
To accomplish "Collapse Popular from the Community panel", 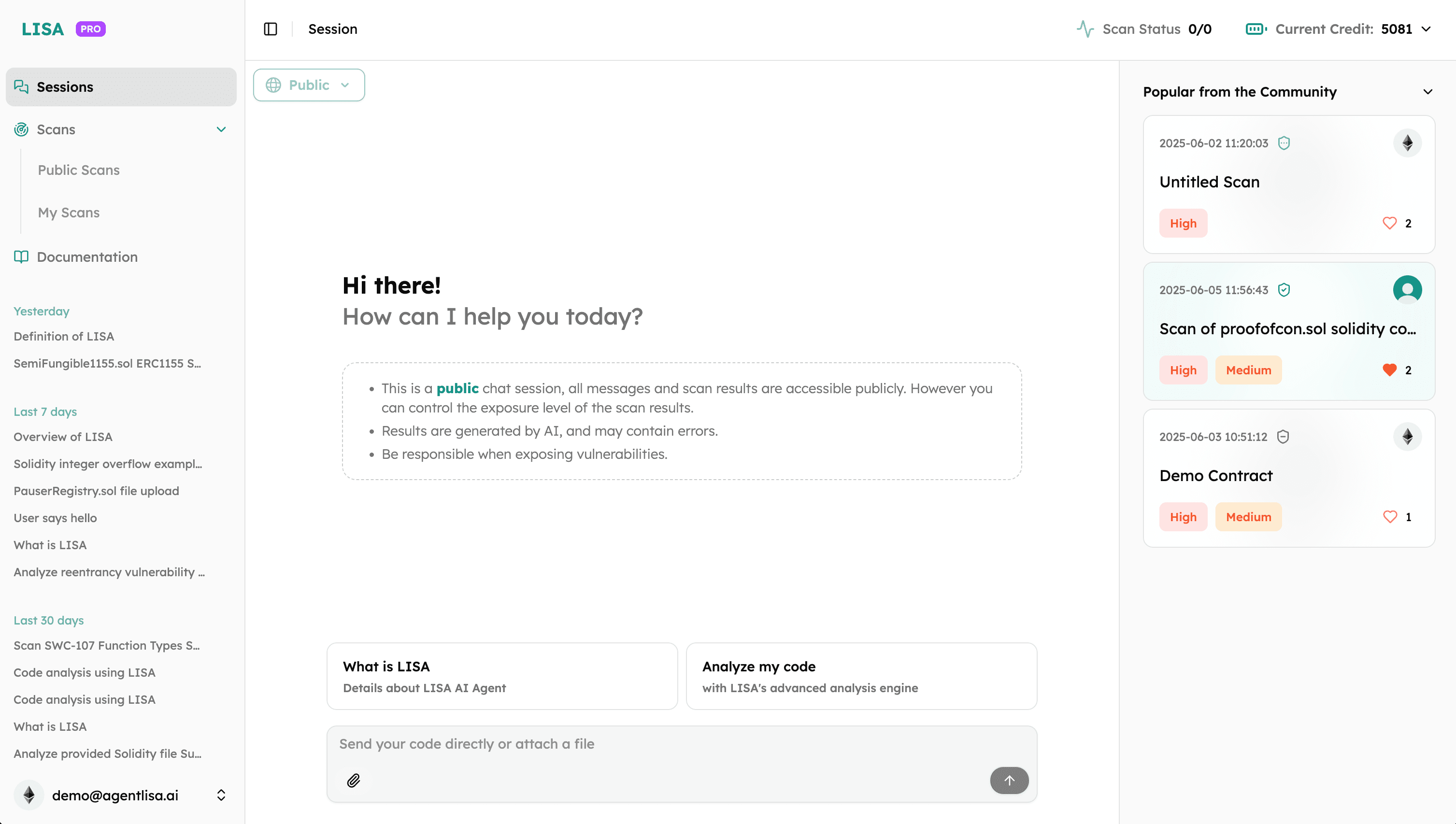I will (1427, 92).
